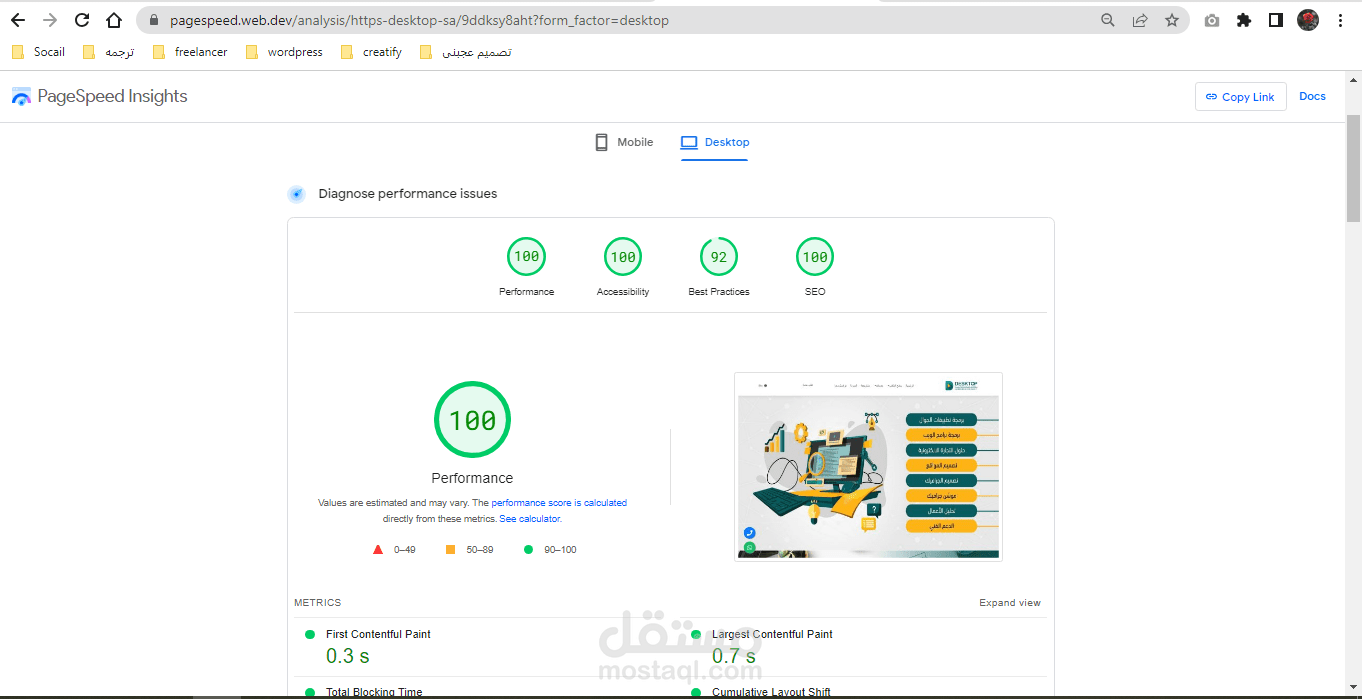Open the user profile avatar

click(x=1308, y=20)
